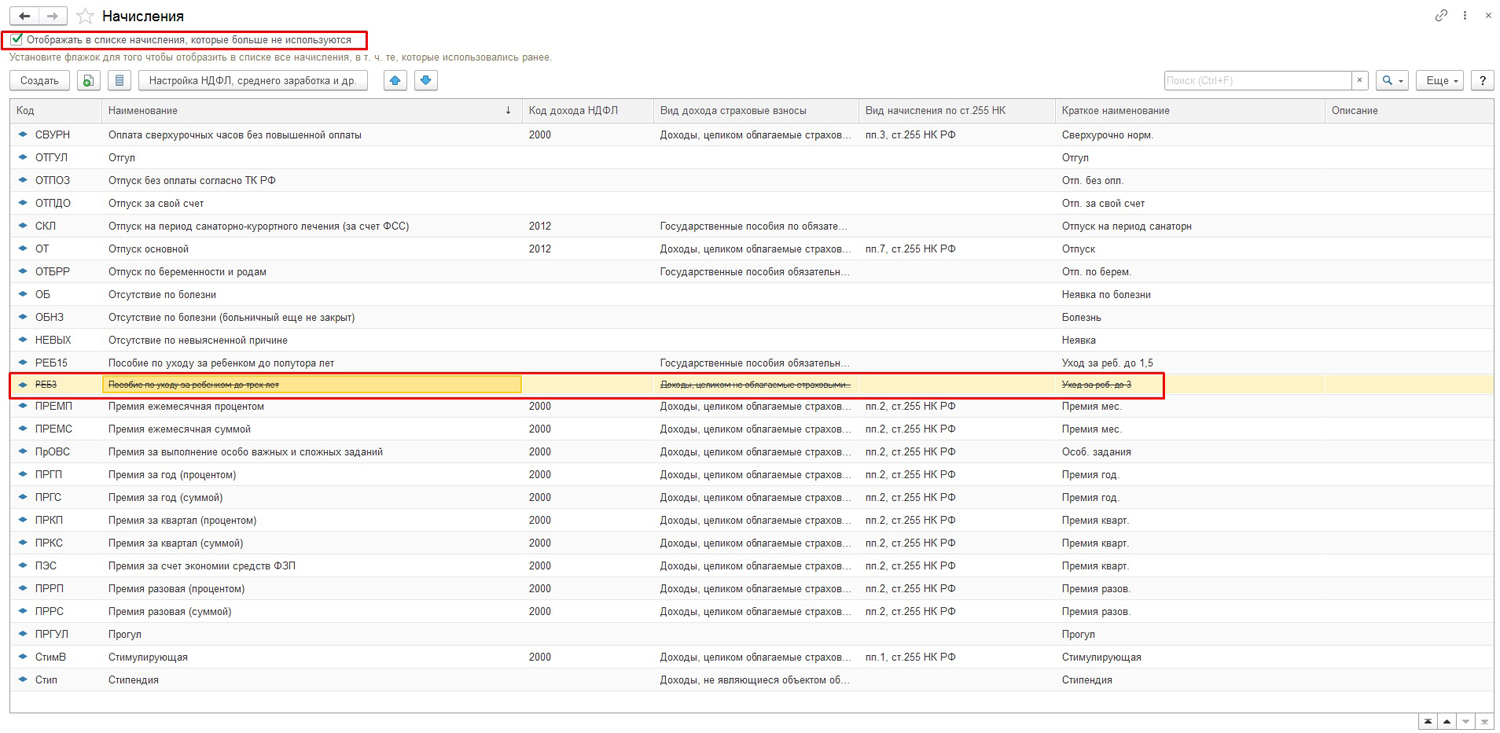Click the row icon for Стип

coord(23,680)
